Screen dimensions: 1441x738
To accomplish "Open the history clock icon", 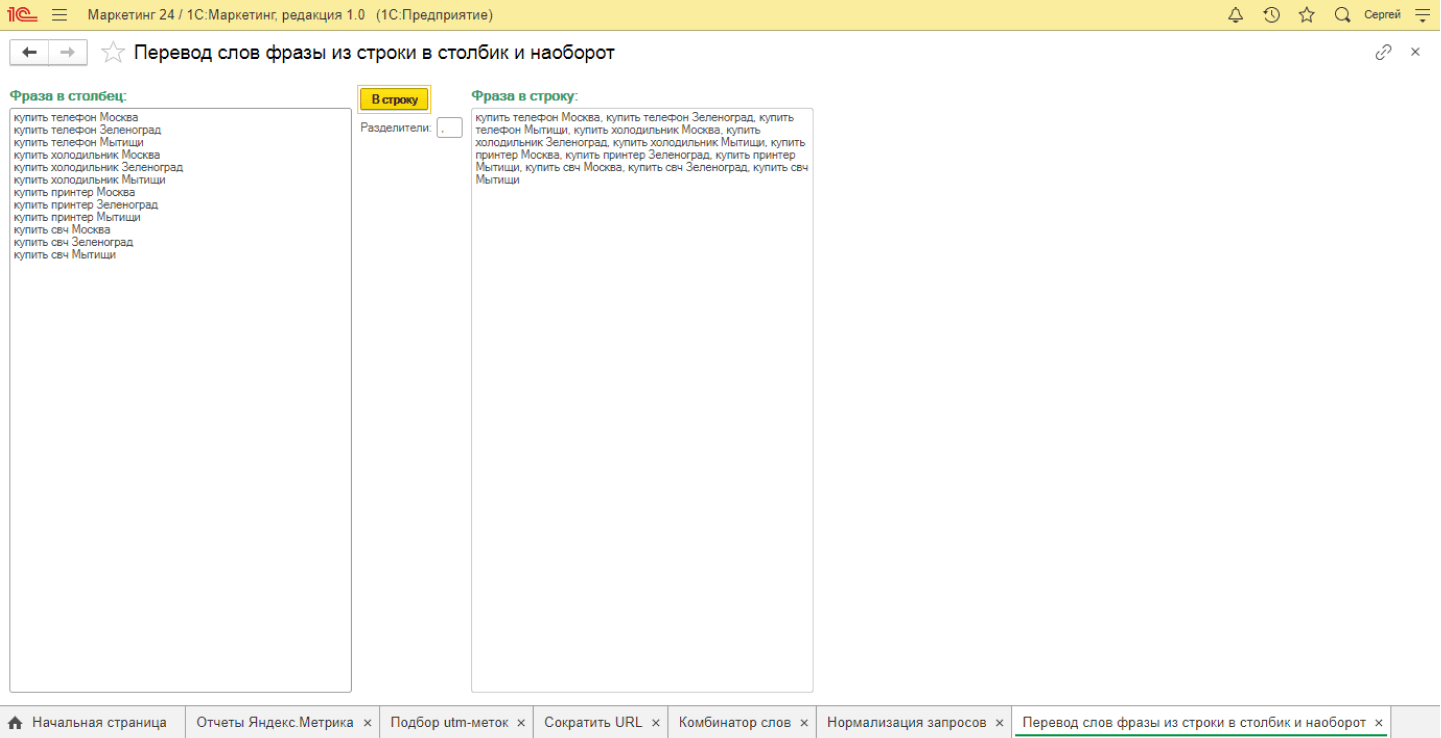I will [x=1271, y=15].
